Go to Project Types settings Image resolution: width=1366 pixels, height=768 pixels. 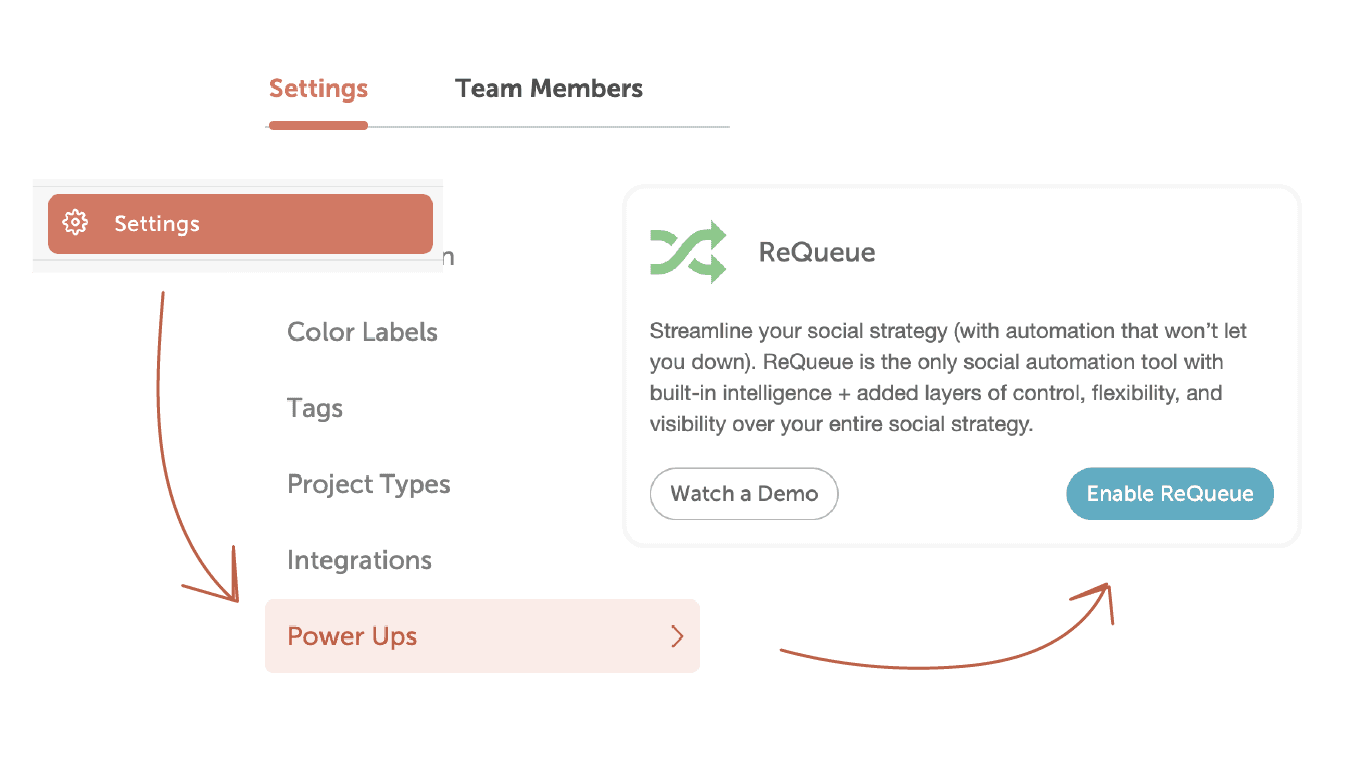(x=368, y=484)
